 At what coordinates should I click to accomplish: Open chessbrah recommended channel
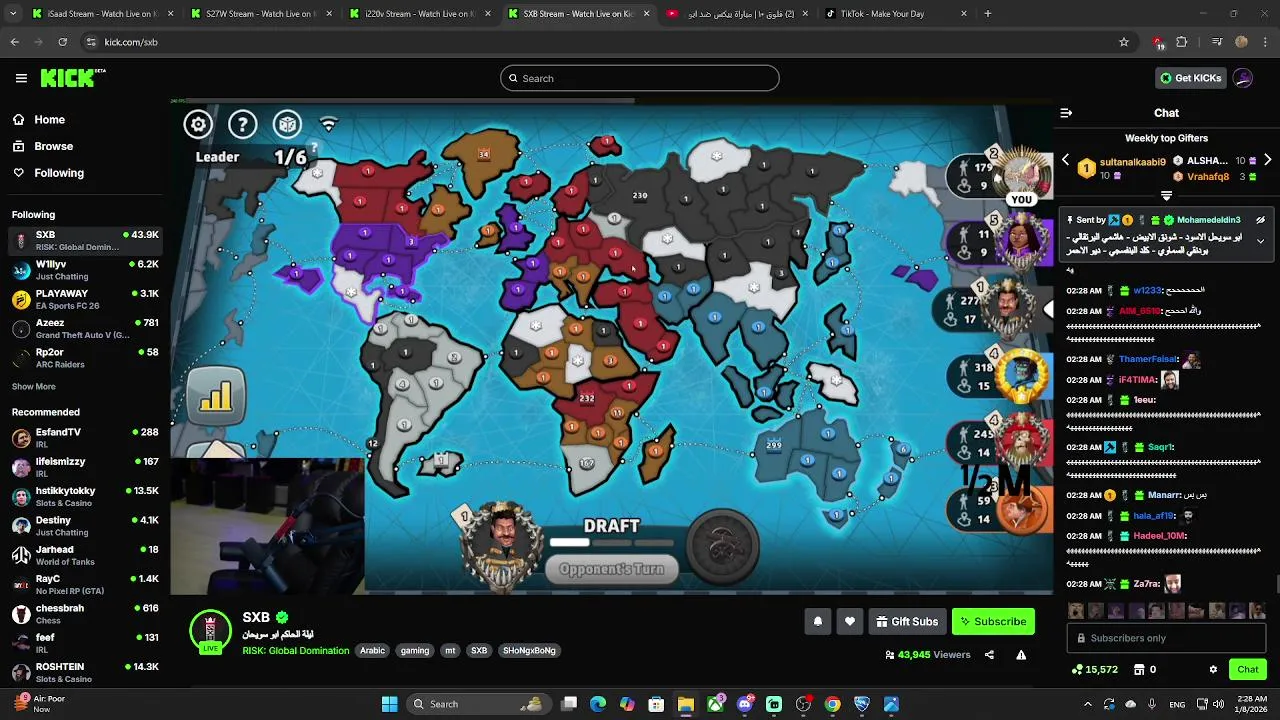click(84, 614)
